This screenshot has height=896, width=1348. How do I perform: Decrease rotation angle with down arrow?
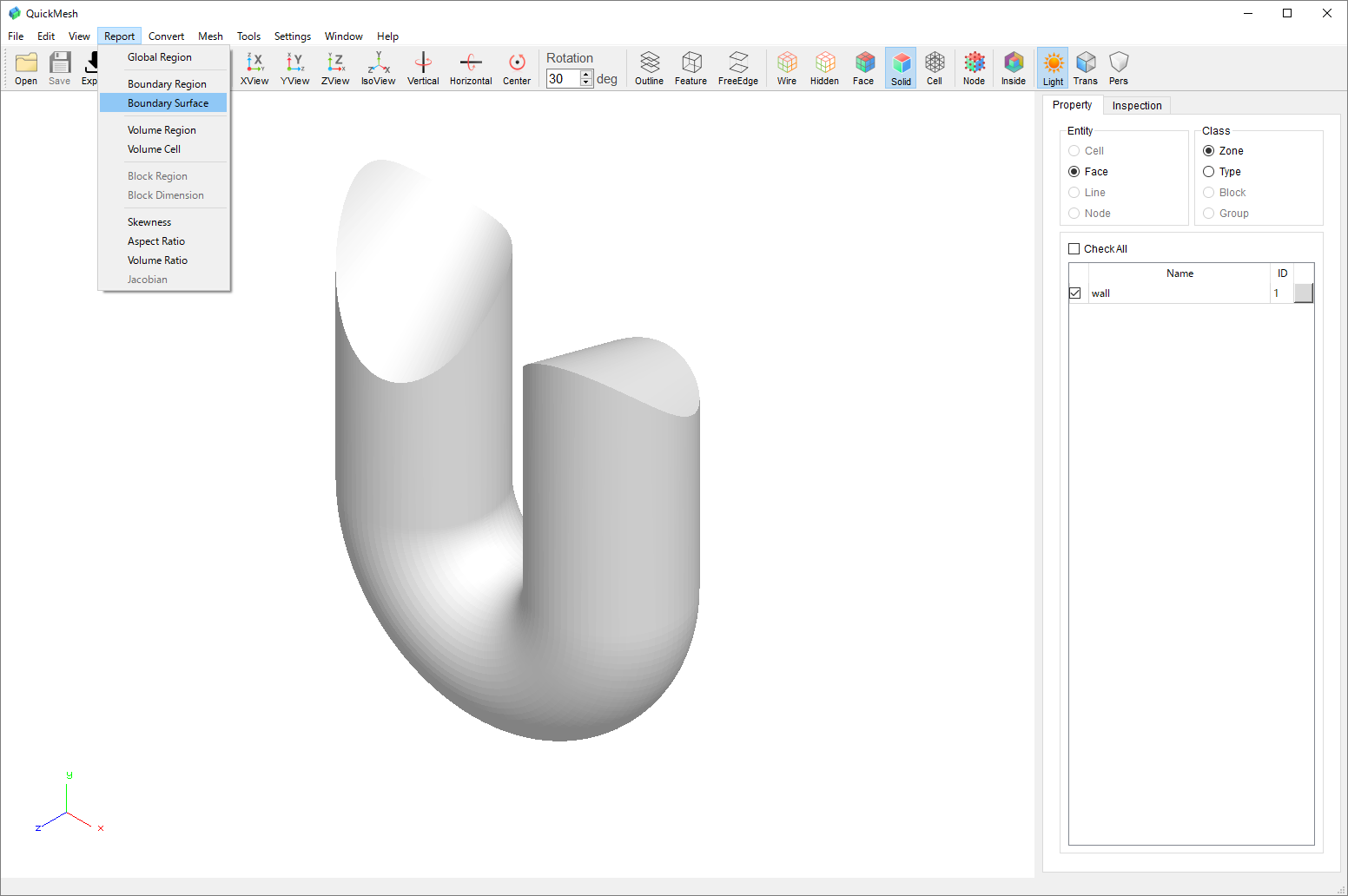point(586,82)
